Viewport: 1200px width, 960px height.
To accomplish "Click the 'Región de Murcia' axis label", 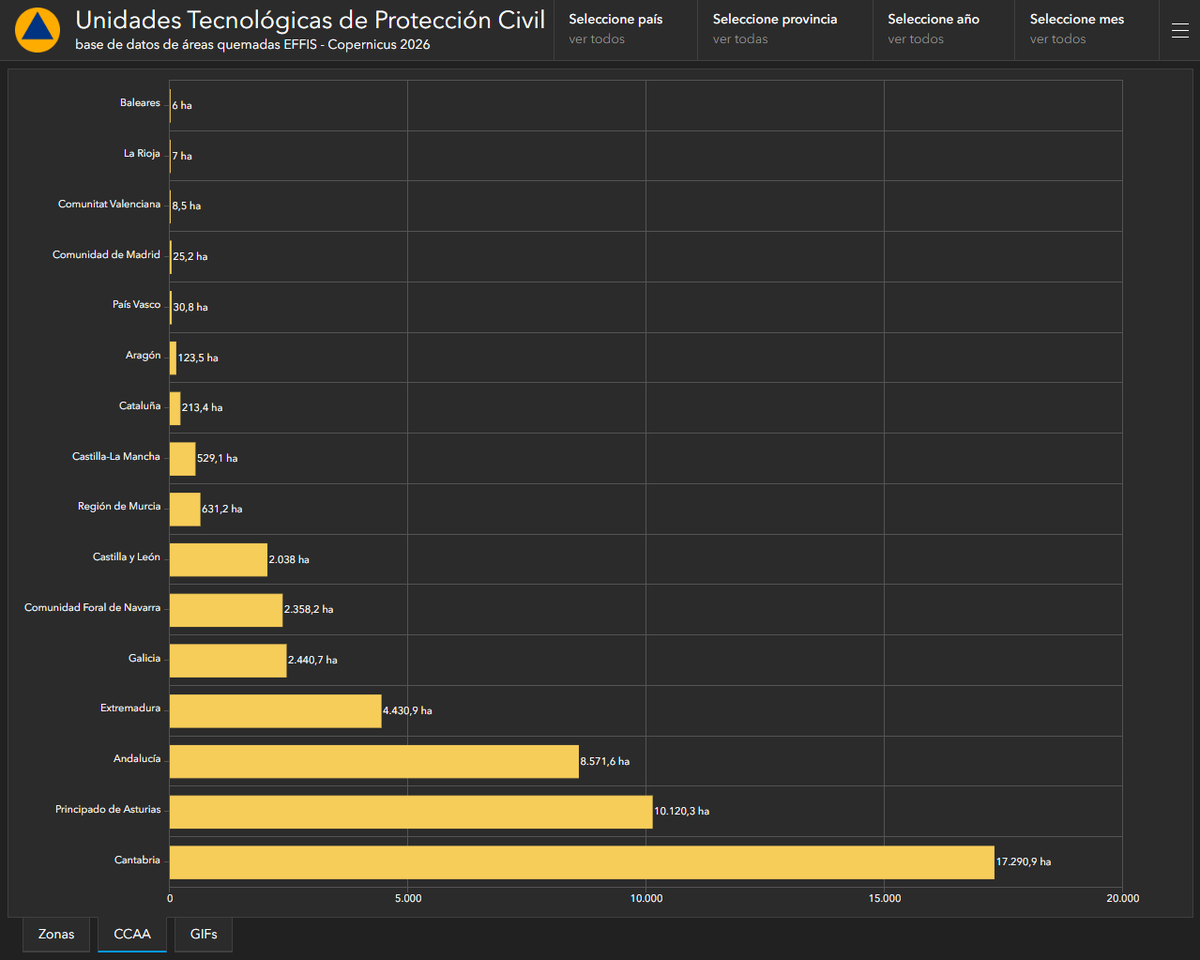I will 119,506.
